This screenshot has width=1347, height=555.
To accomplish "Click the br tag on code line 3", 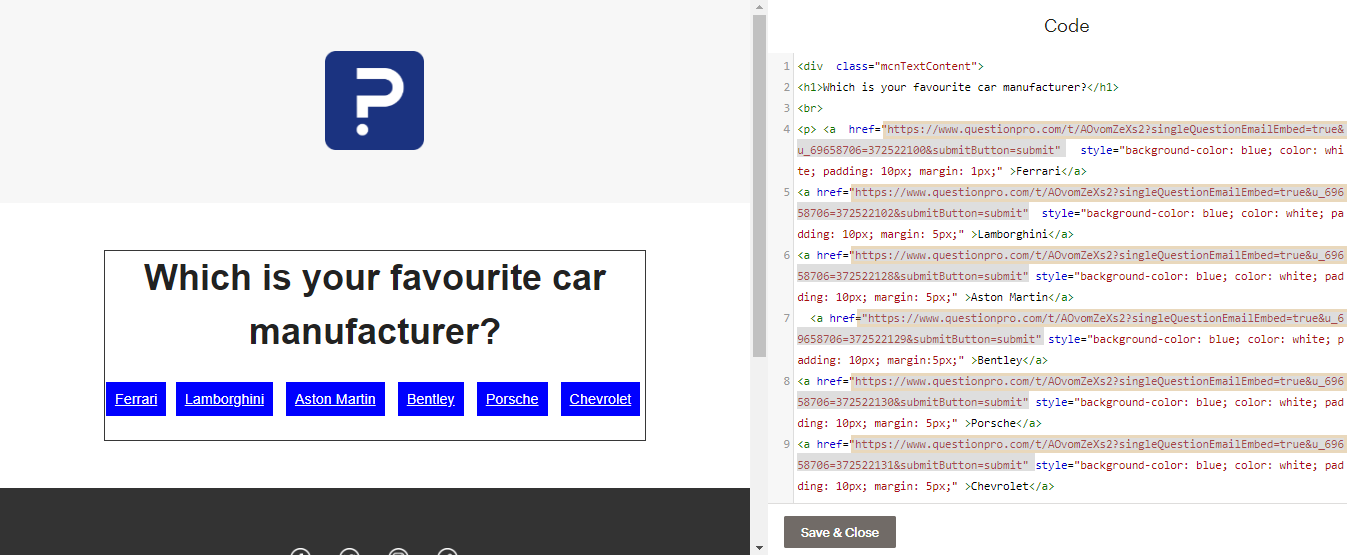I will pyautogui.click(x=810, y=108).
